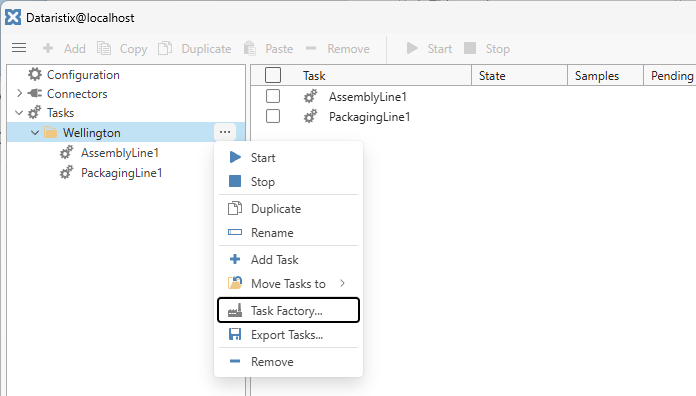The width and height of the screenshot is (696, 396).
Task: Click the Tasks gears icon in tree
Action: [35, 112]
